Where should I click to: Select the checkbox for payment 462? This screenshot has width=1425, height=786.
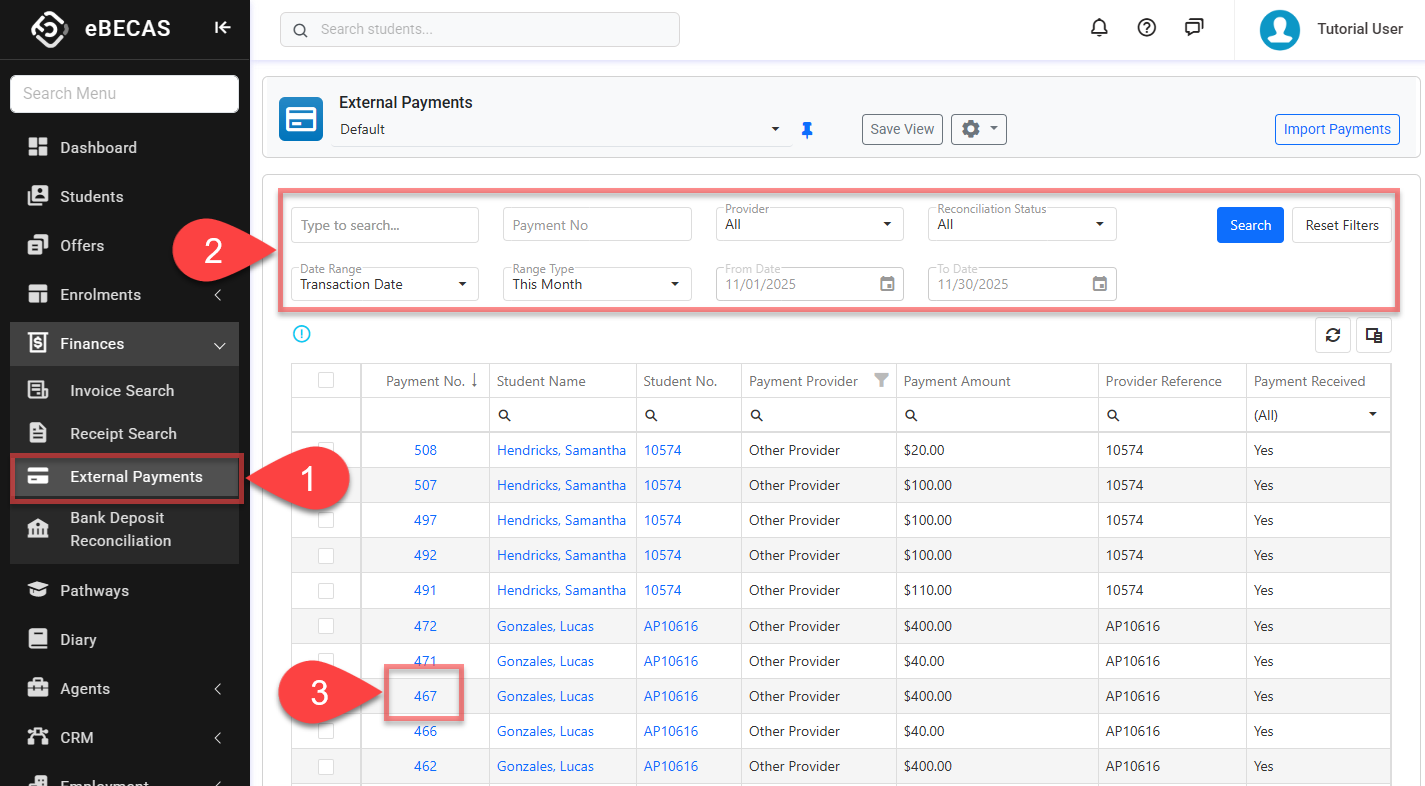[x=326, y=766]
